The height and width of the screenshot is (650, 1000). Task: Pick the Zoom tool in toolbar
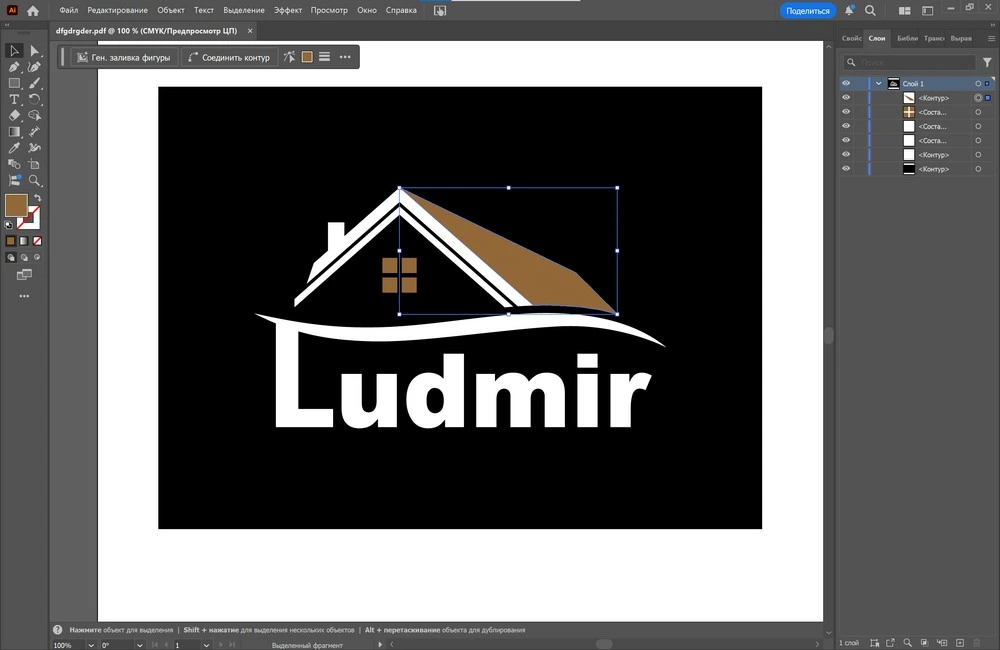pos(35,181)
